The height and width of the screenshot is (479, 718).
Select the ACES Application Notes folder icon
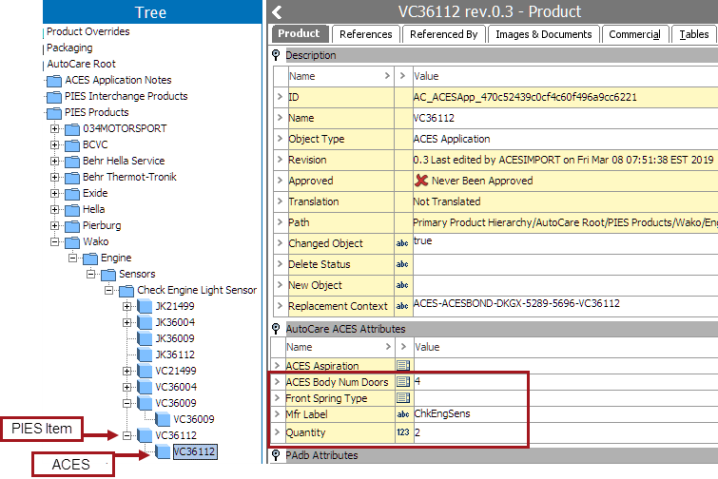tap(54, 81)
